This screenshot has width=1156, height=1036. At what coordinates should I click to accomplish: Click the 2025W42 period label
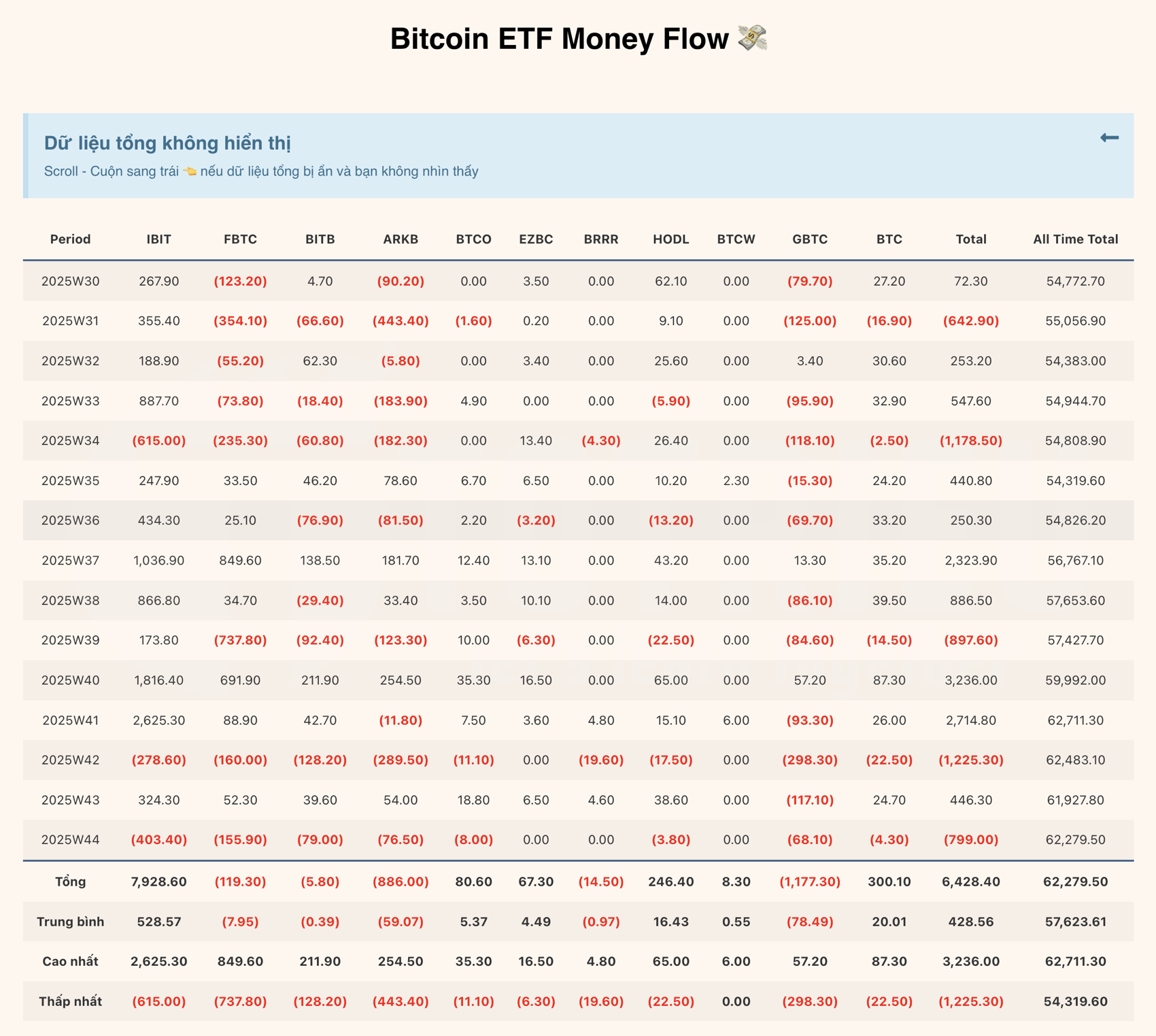pyautogui.click(x=70, y=760)
